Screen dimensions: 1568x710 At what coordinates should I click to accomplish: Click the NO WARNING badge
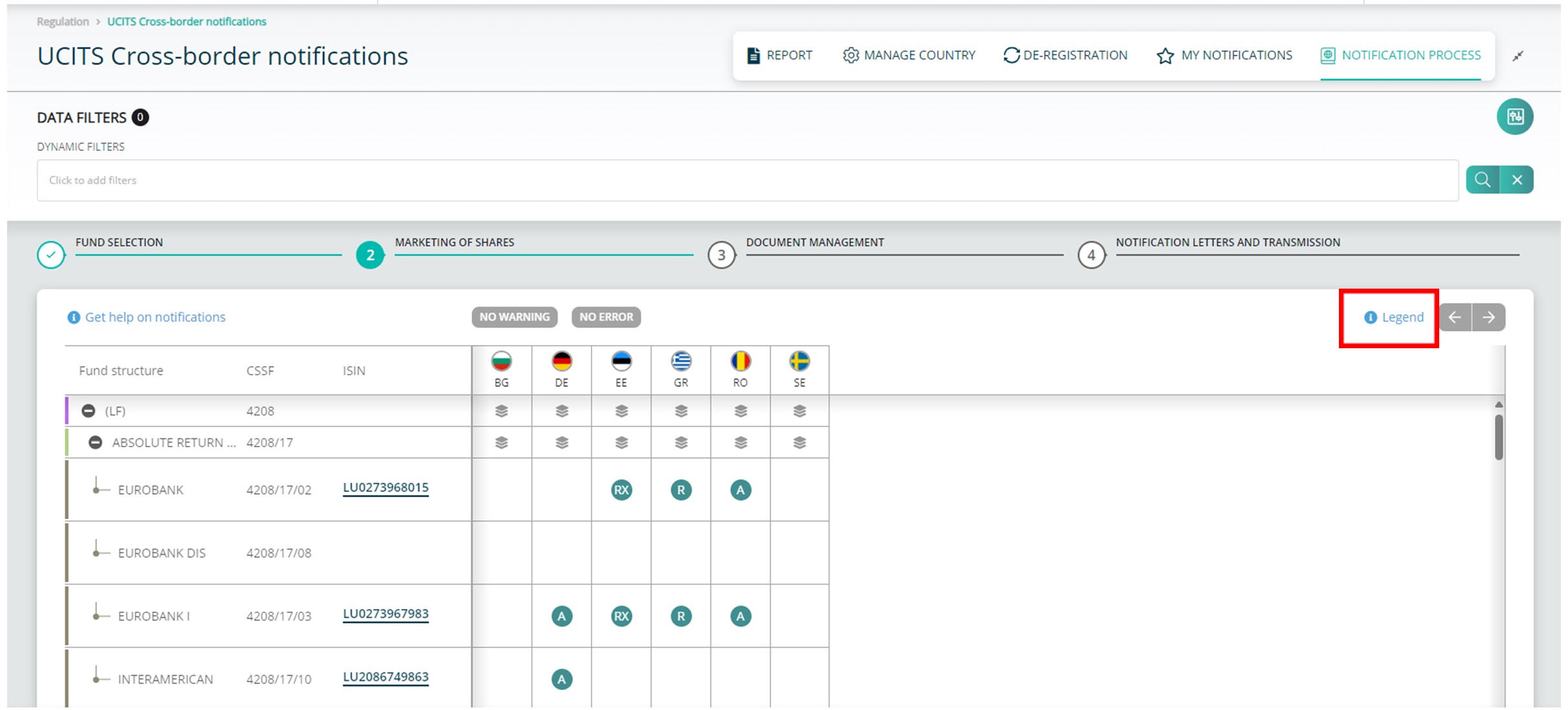click(514, 317)
